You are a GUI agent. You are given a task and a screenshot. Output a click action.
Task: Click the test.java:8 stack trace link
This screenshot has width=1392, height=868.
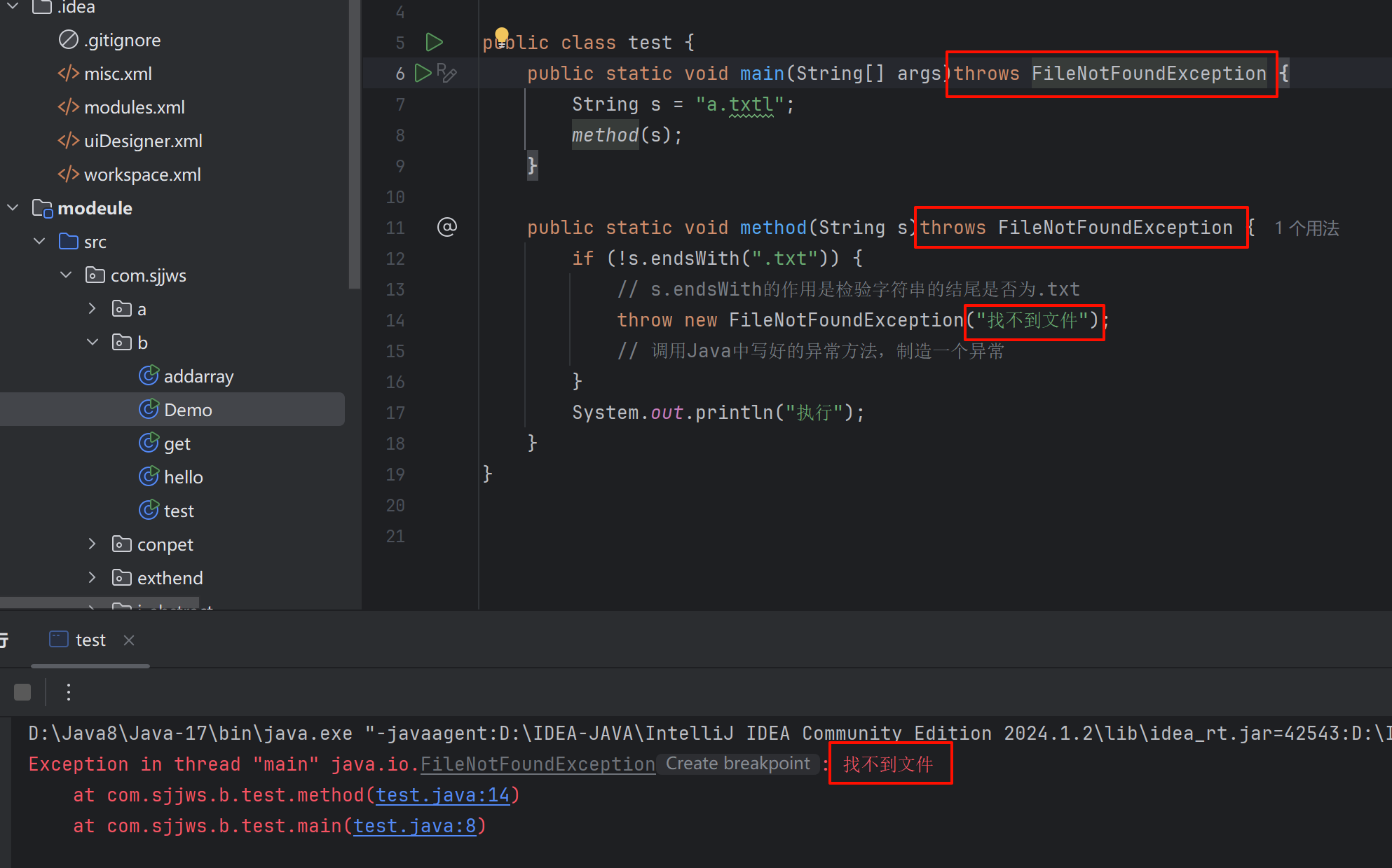pyautogui.click(x=414, y=826)
